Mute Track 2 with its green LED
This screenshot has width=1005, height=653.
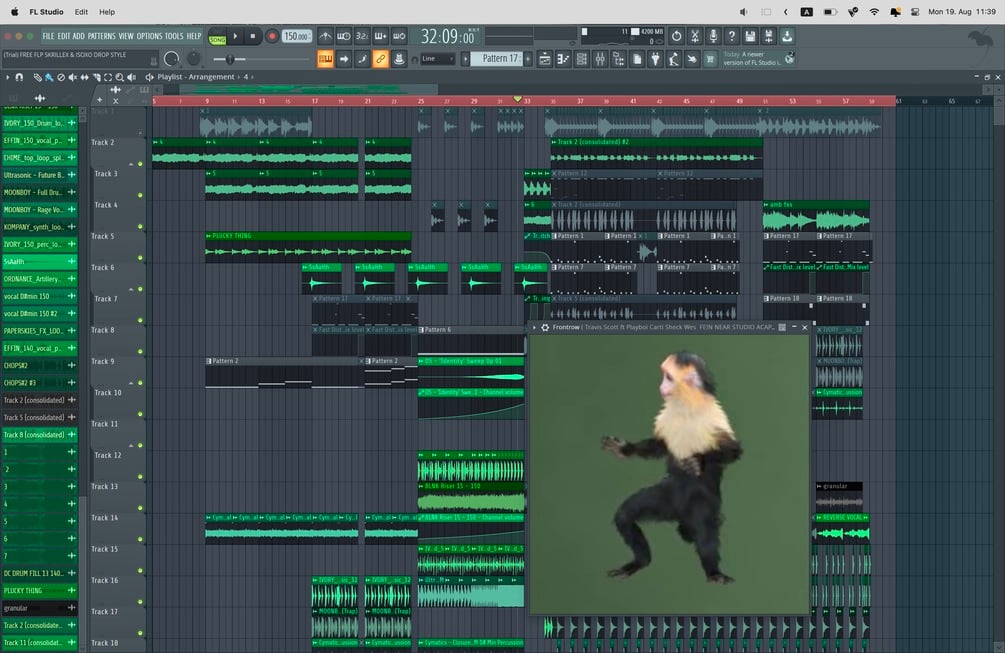(140, 164)
